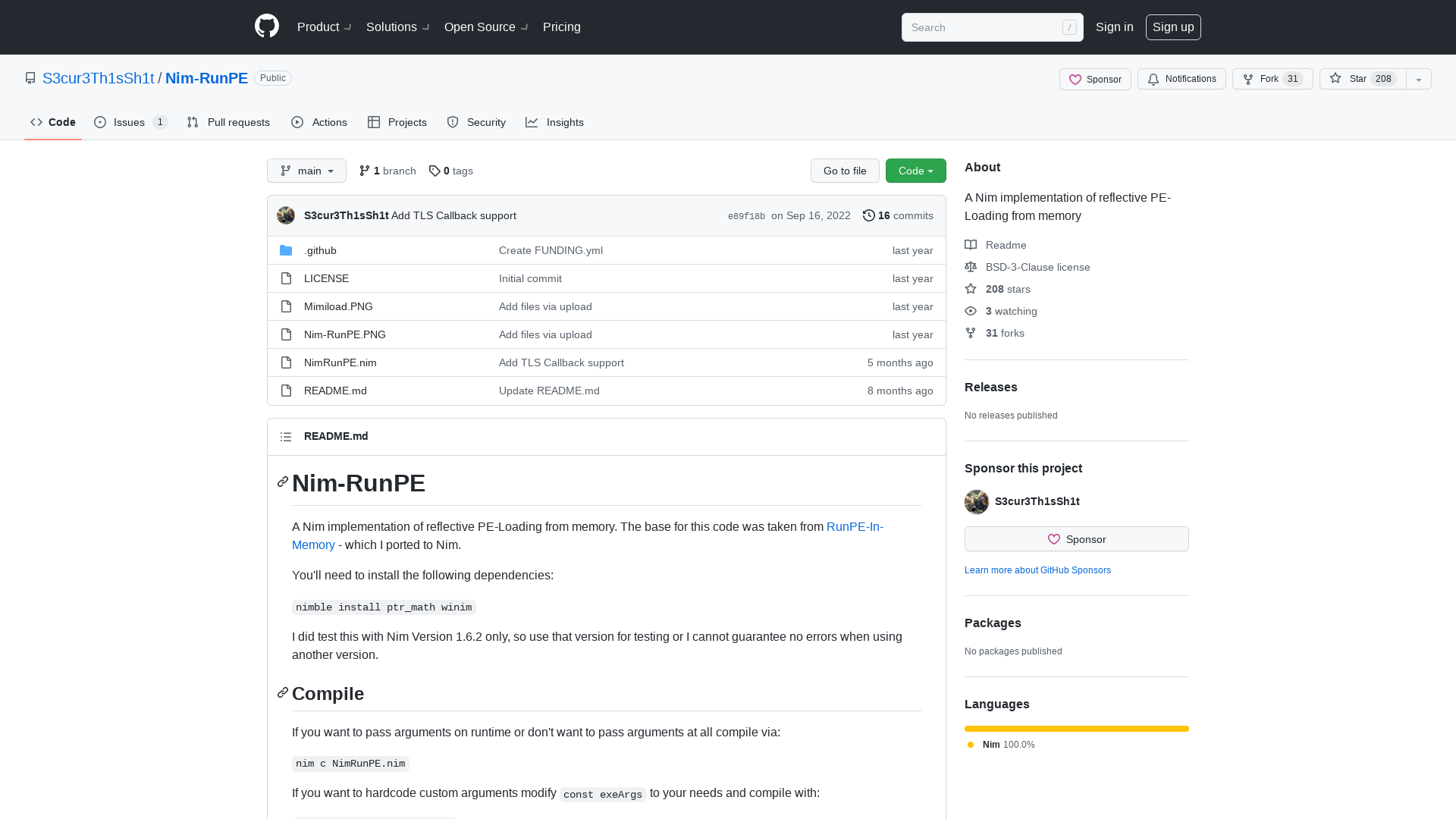Click the slash shortcut icon in search box
The image size is (1456, 819).
(x=1069, y=27)
